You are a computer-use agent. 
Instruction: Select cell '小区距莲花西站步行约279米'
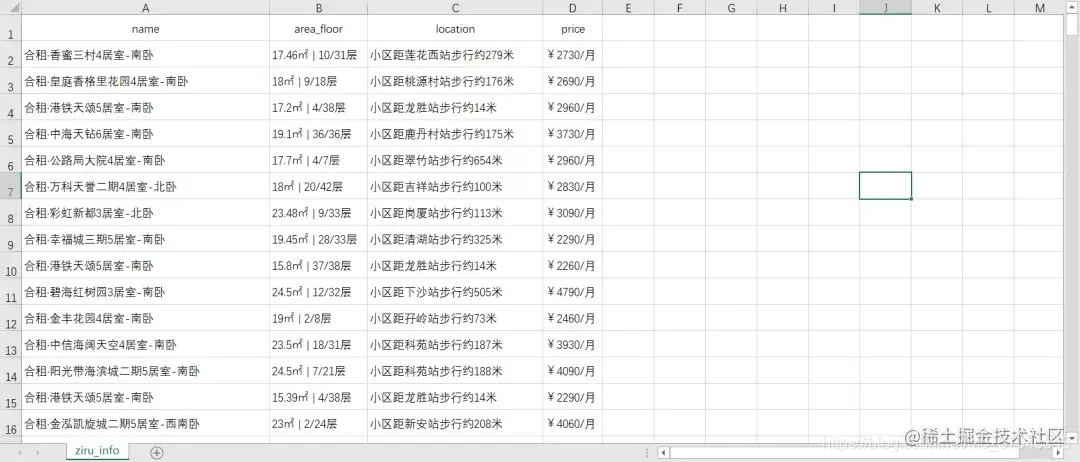(x=455, y=54)
